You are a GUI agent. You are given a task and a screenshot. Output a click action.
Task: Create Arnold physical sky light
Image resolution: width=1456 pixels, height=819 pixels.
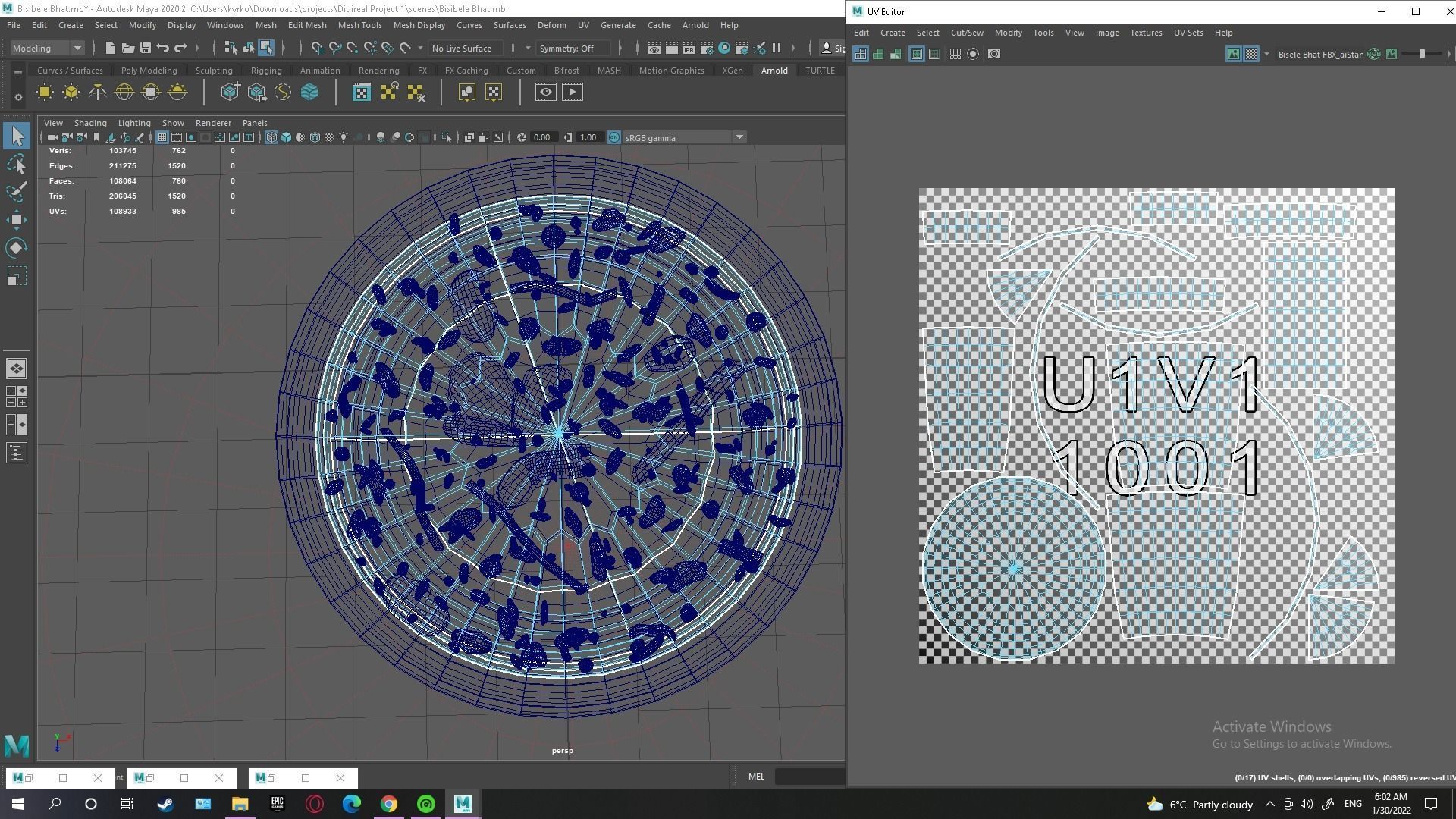(x=177, y=93)
